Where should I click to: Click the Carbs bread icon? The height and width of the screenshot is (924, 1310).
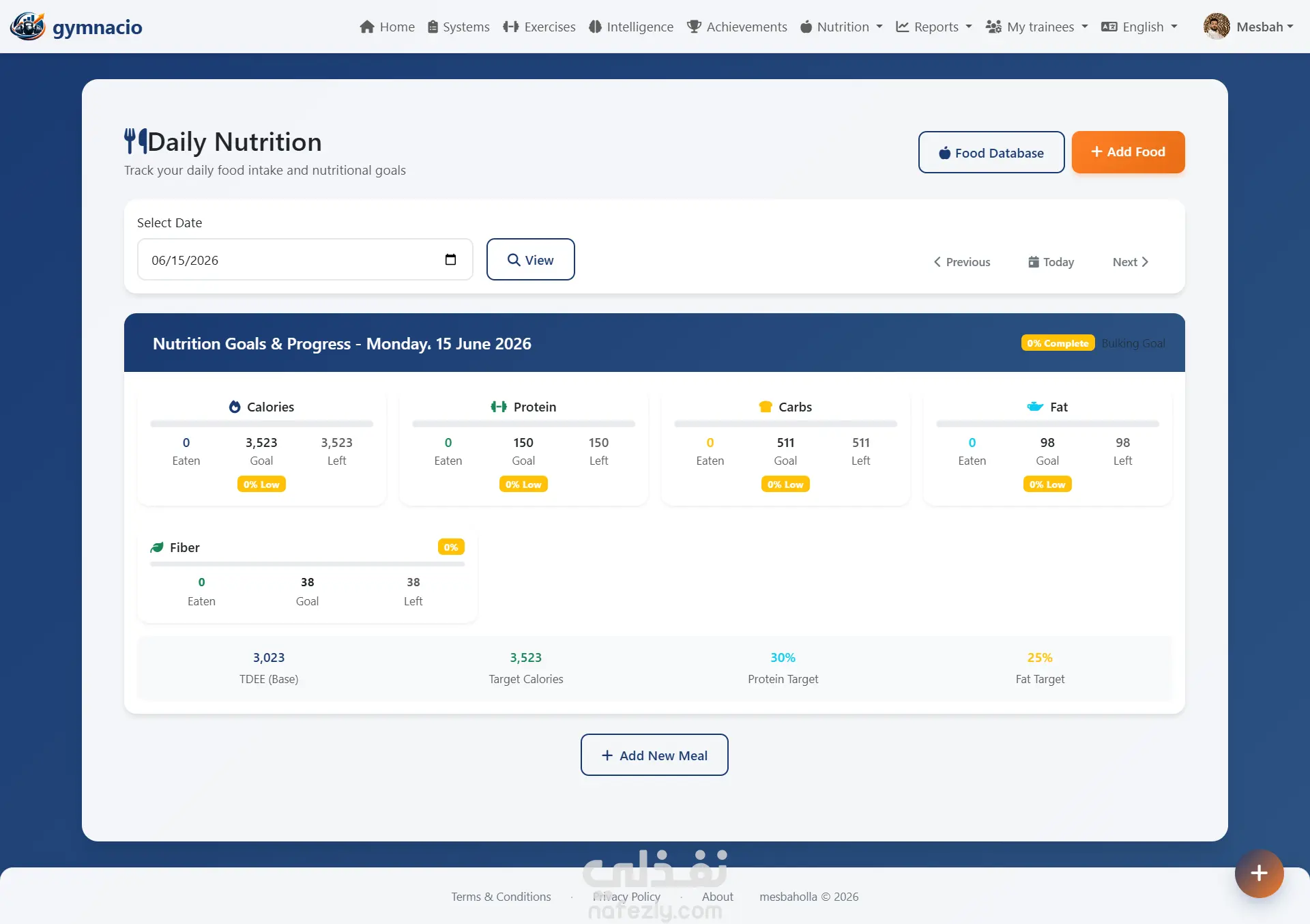pyautogui.click(x=766, y=407)
